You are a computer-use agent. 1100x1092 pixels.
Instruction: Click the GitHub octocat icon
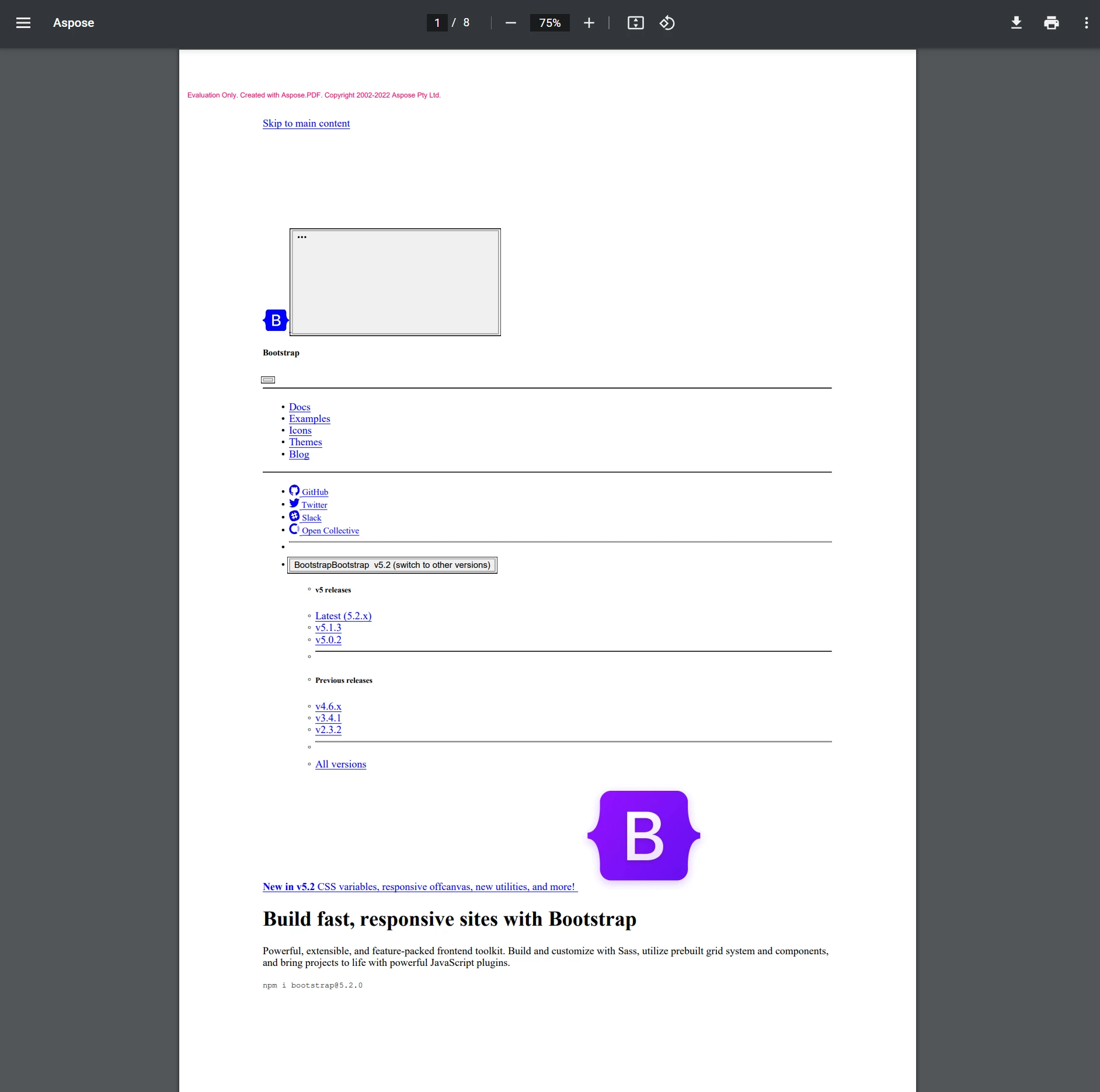294,490
